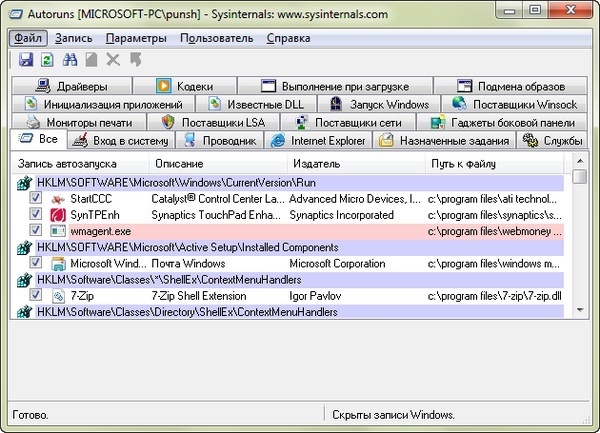Click the Delete X toolbar icon

113,61
